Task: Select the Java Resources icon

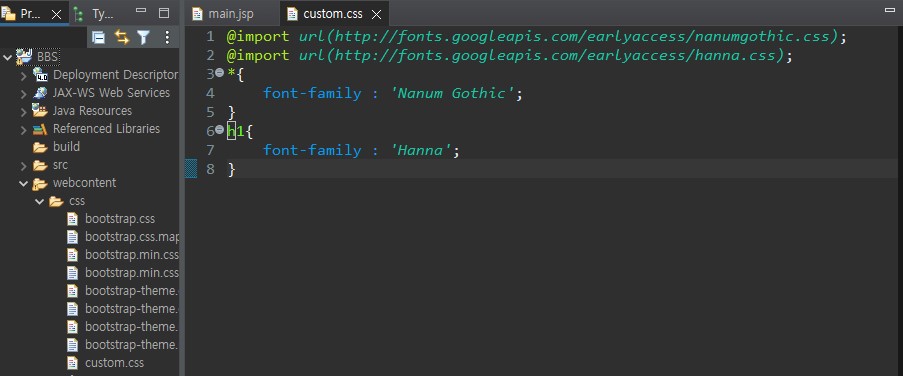Action: 40,111
